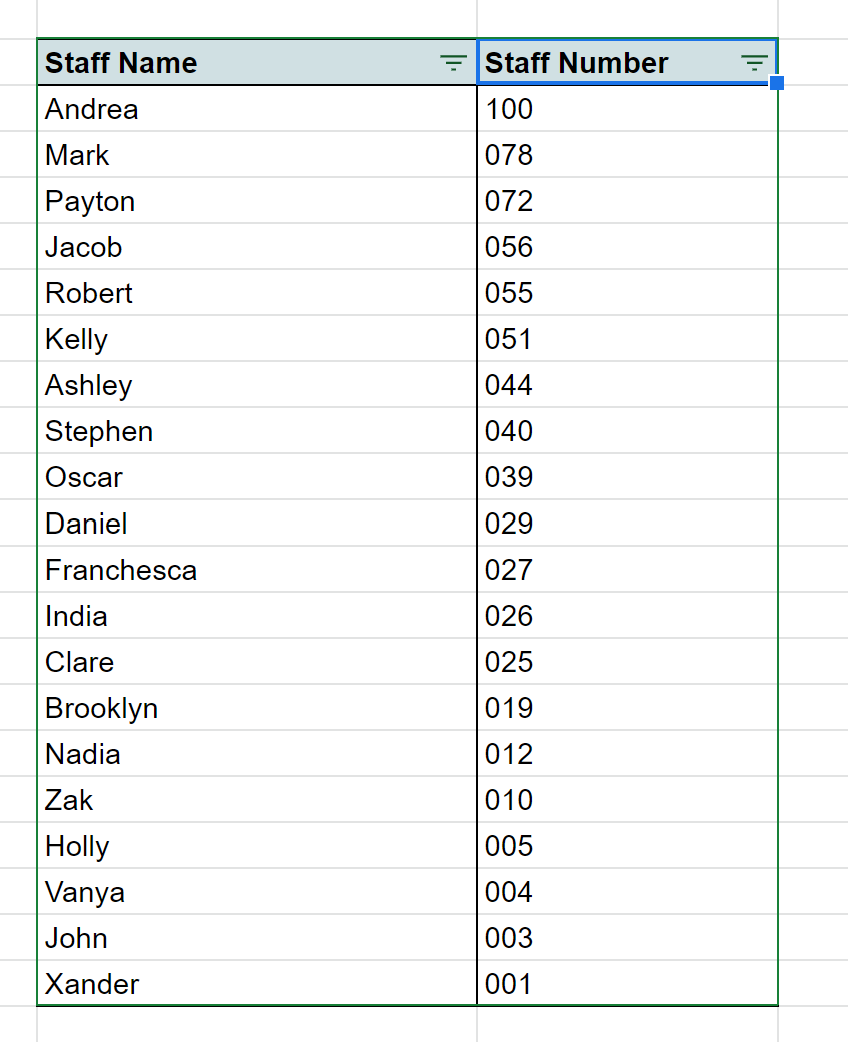Open the Staff Name filter icon
848x1042 pixels.
click(x=453, y=63)
